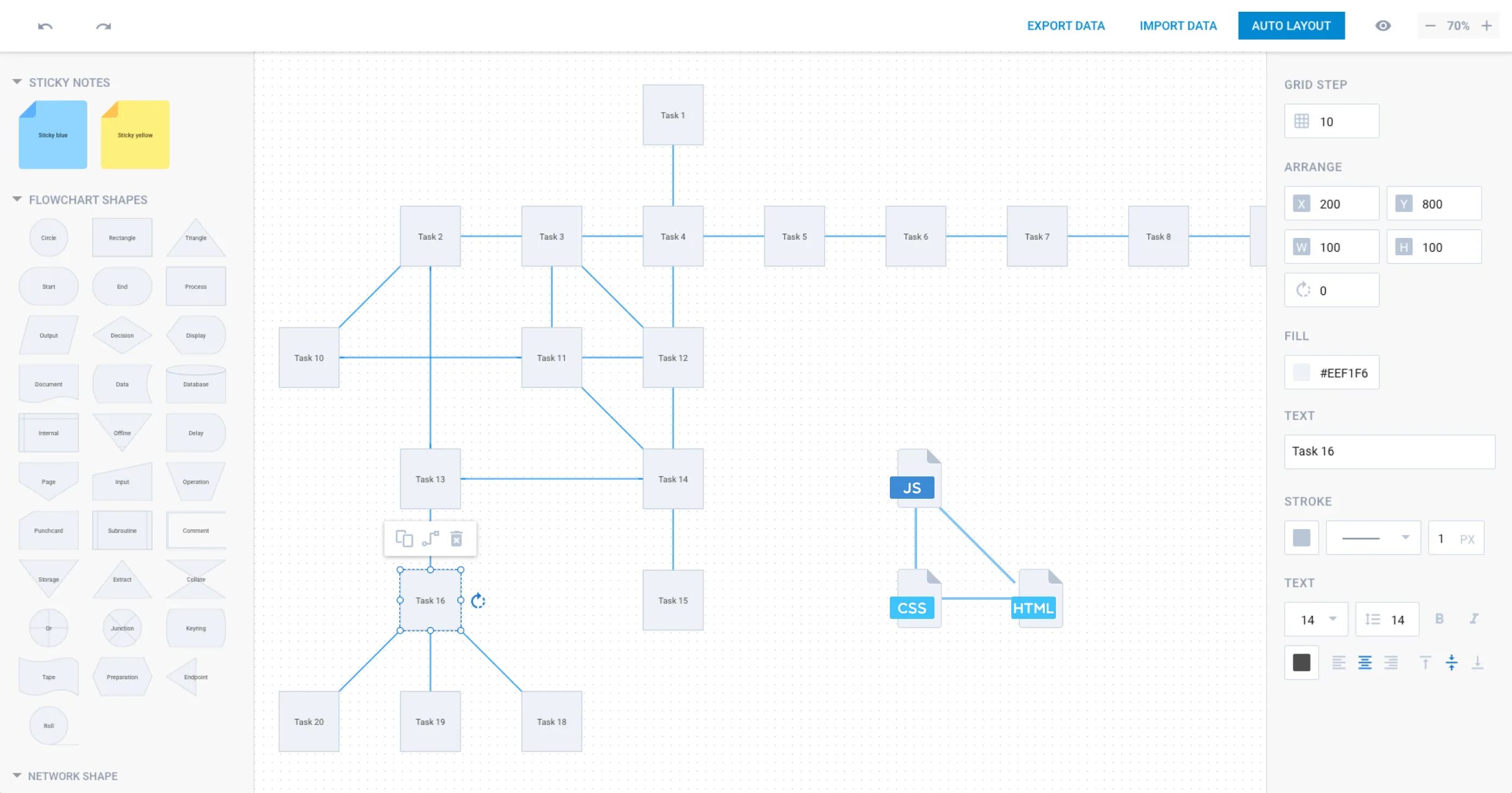Run Auto Layout on the diagram

pyautogui.click(x=1291, y=26)
